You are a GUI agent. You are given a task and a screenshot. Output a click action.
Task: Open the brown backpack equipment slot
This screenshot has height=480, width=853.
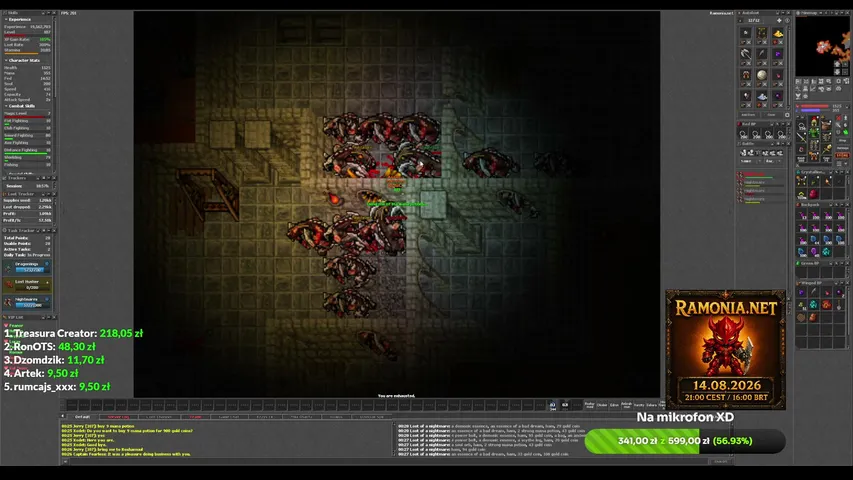tap(826, 125)
